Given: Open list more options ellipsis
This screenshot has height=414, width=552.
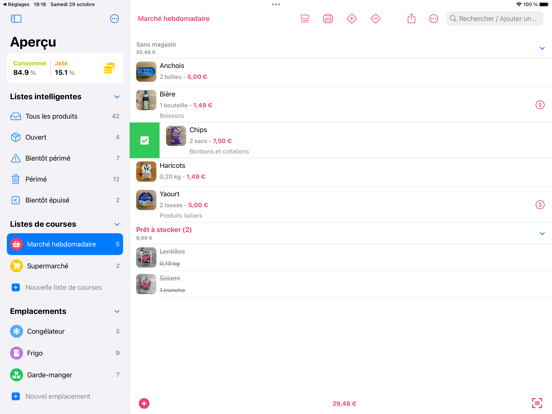Looking at the screenshot, I should click(x=433, y=19).
